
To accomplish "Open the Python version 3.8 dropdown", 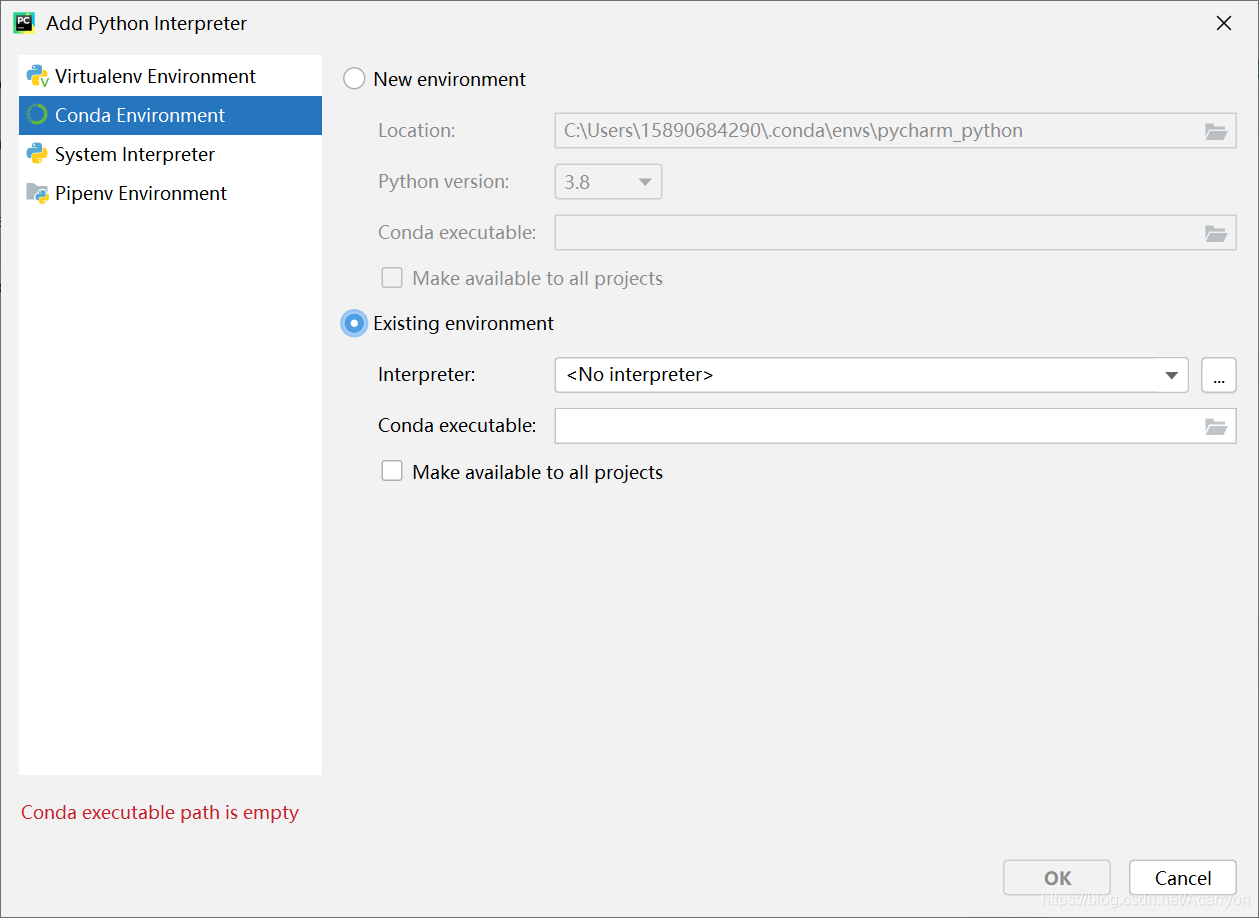I will (608, 182).
